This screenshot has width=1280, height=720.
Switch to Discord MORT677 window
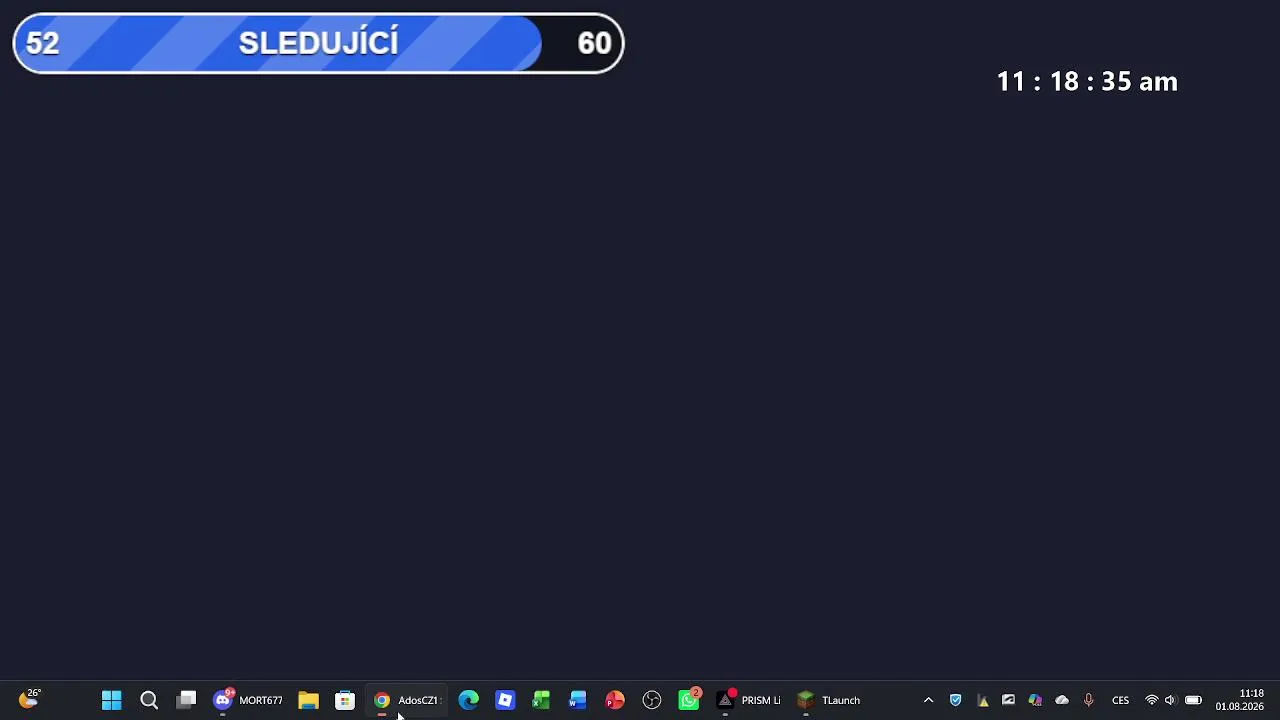tap(248, 700)
